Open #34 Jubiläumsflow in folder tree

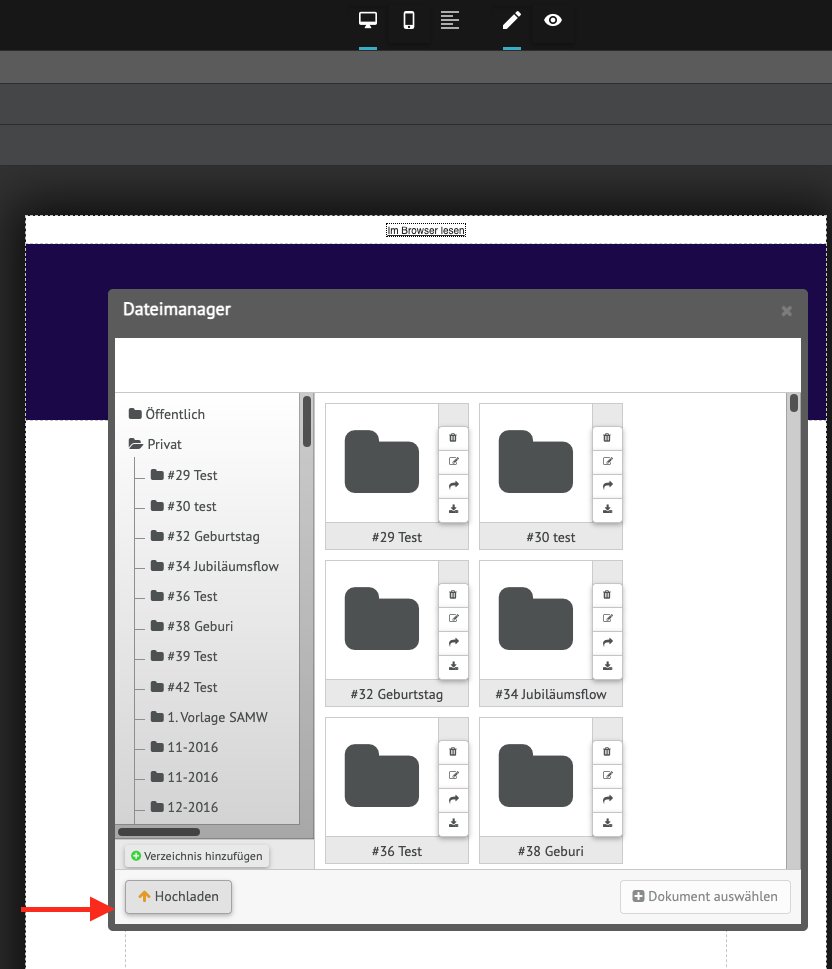(x=214, y=566)
